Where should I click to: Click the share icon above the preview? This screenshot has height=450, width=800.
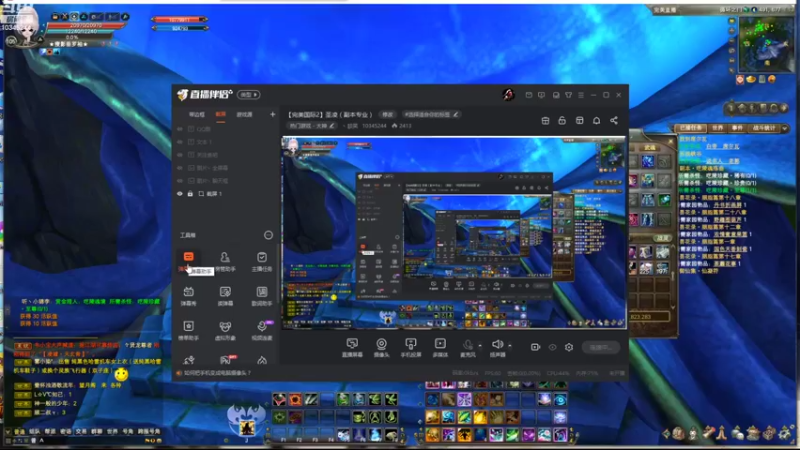tap(614, 120)
